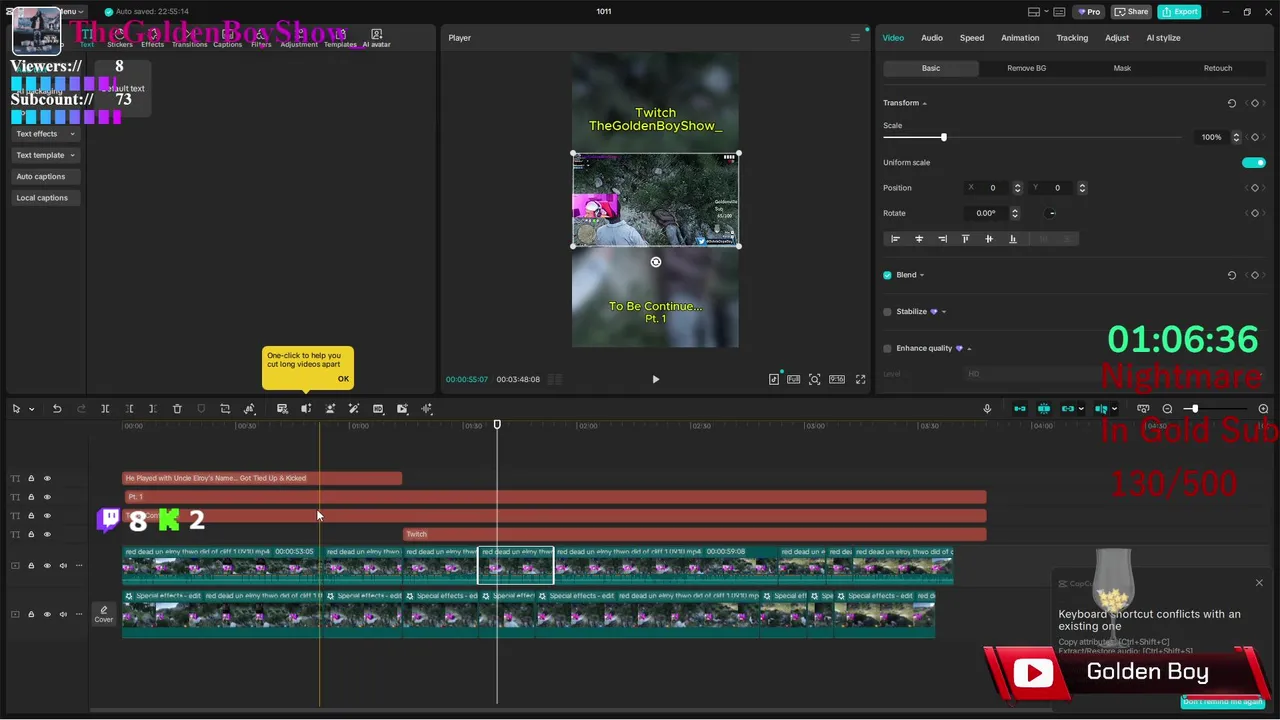Change the 9:16 aspect ratio in player
This screenshot has width=1280, height=720.
(x=836, y=380)
